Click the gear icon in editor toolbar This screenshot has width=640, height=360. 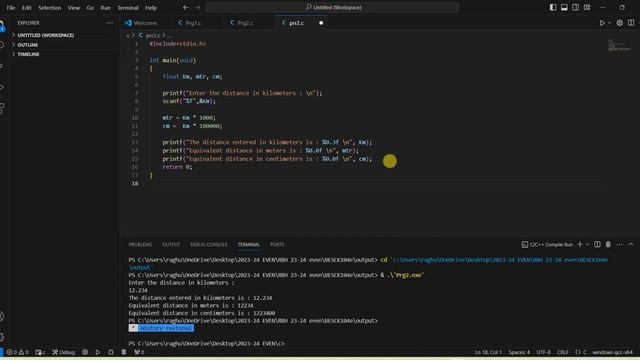(620, 23)
